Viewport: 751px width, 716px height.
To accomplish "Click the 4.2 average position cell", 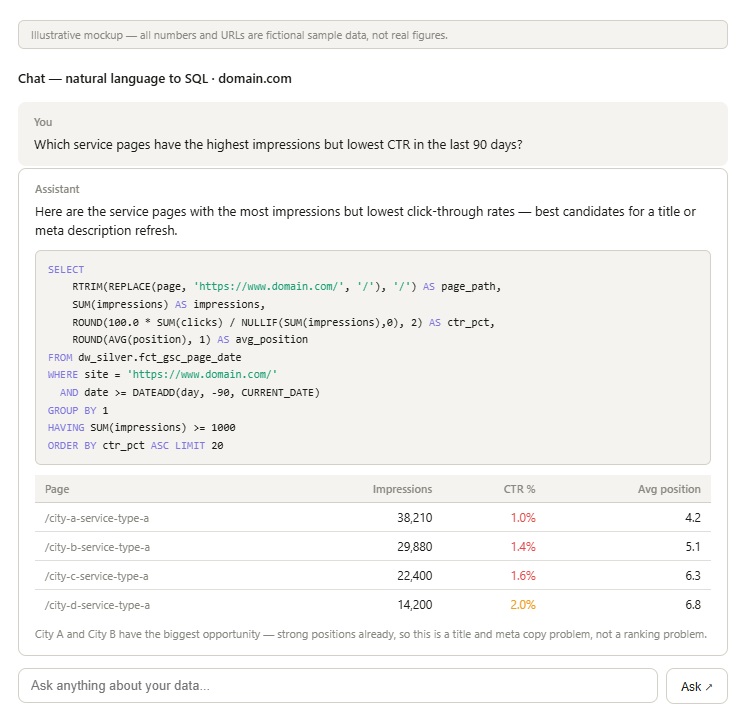I will coord(693,518).
